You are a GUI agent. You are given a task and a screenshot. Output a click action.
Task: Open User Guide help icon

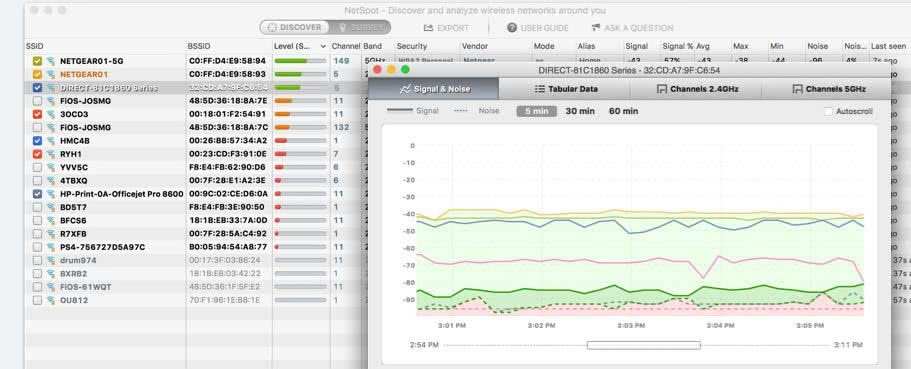point(511,28)
